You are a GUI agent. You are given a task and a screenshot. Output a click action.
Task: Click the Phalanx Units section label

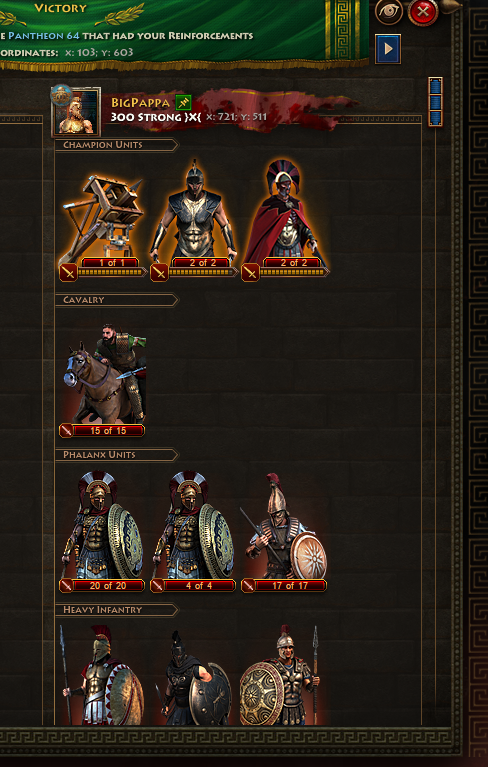[99, 455]
